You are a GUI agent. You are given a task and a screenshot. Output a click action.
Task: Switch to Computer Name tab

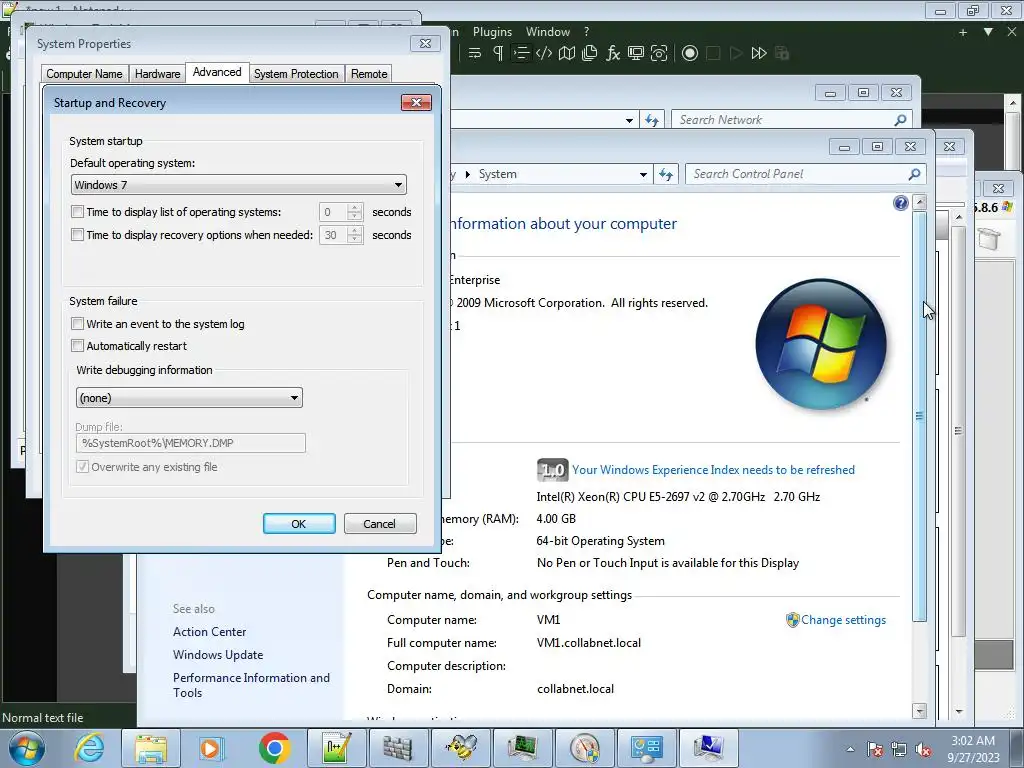click(84, 74)
